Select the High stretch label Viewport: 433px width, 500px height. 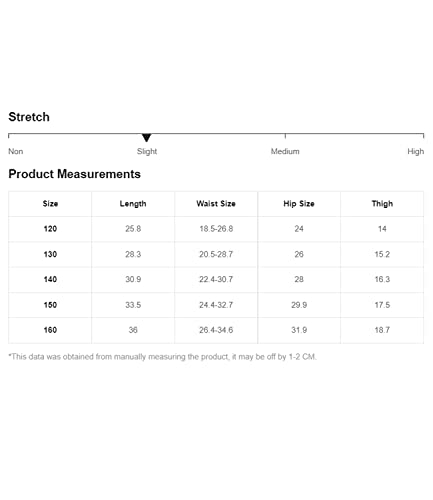click(416, 152)
